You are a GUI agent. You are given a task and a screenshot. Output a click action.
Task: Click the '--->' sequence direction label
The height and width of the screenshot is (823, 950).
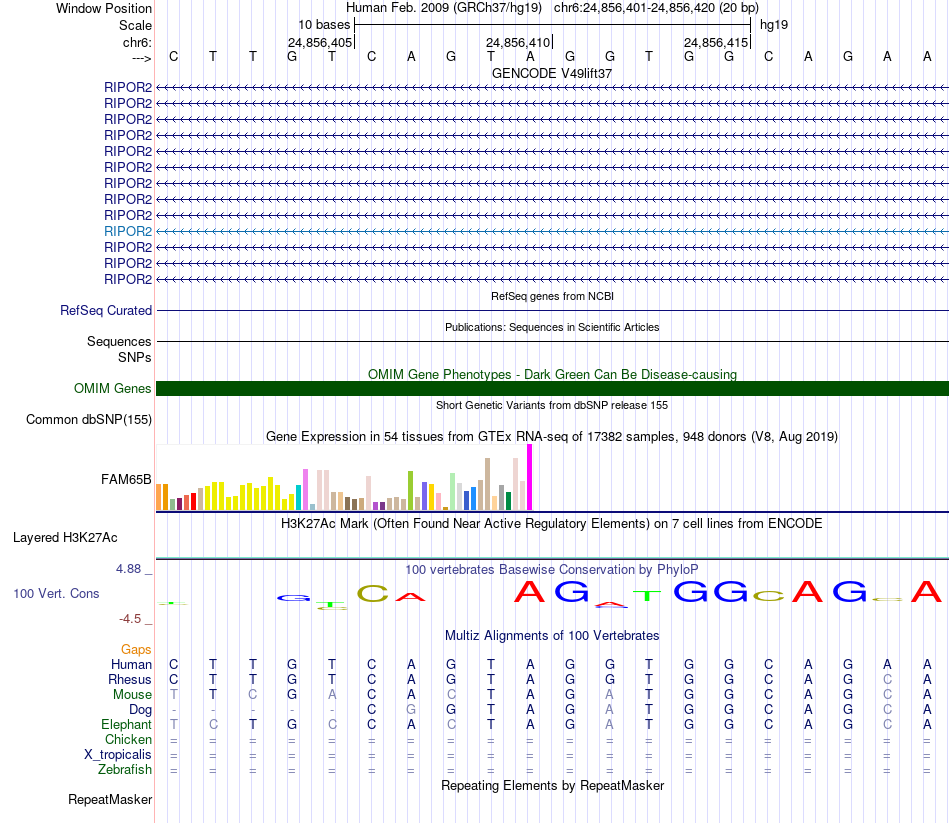tap(141, 58)
